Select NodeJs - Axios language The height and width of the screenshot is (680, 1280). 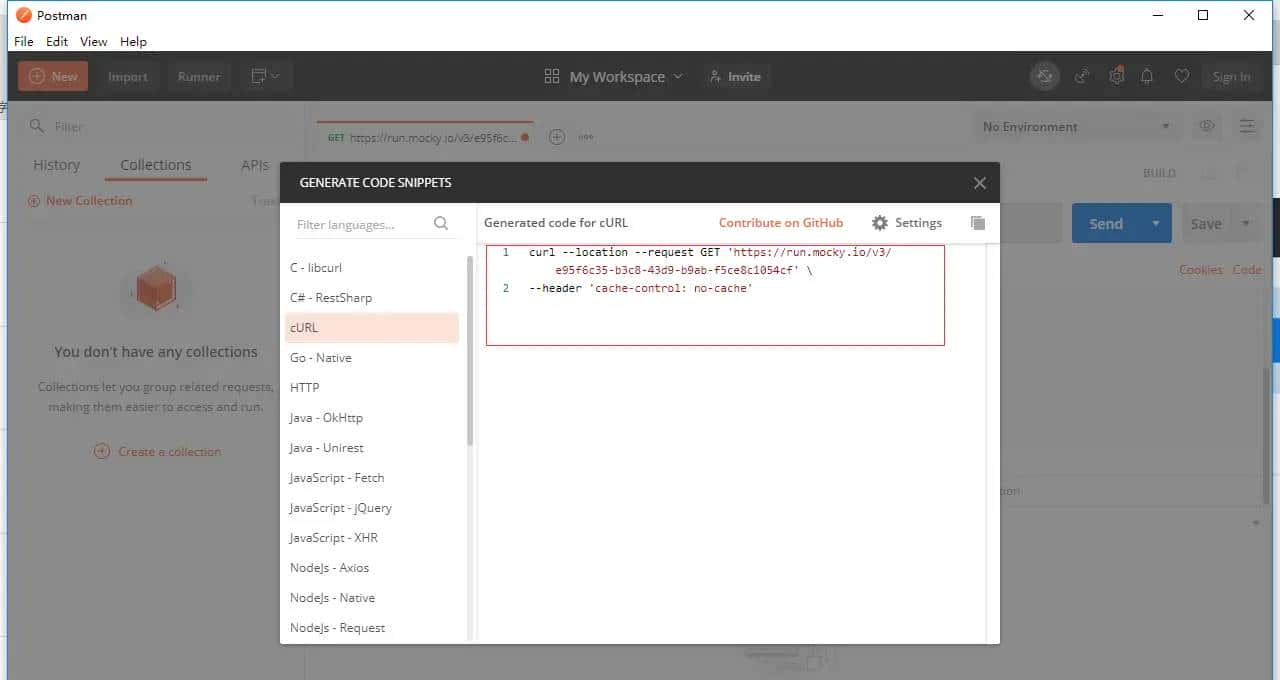click(x=372, y=568)
